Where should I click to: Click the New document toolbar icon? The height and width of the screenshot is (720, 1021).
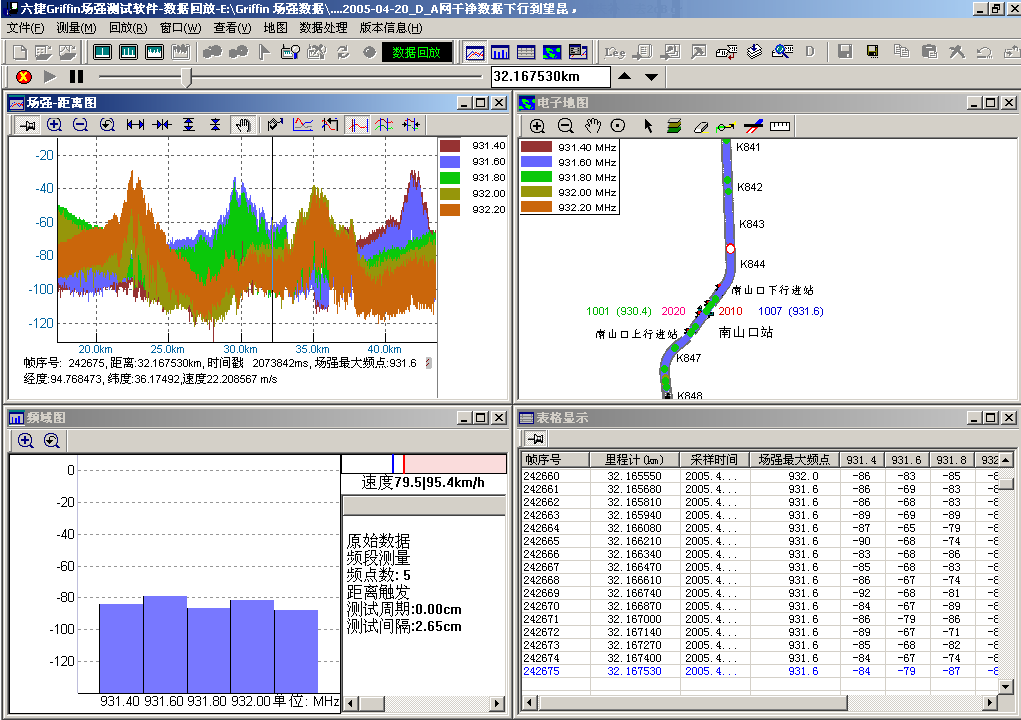20,52
